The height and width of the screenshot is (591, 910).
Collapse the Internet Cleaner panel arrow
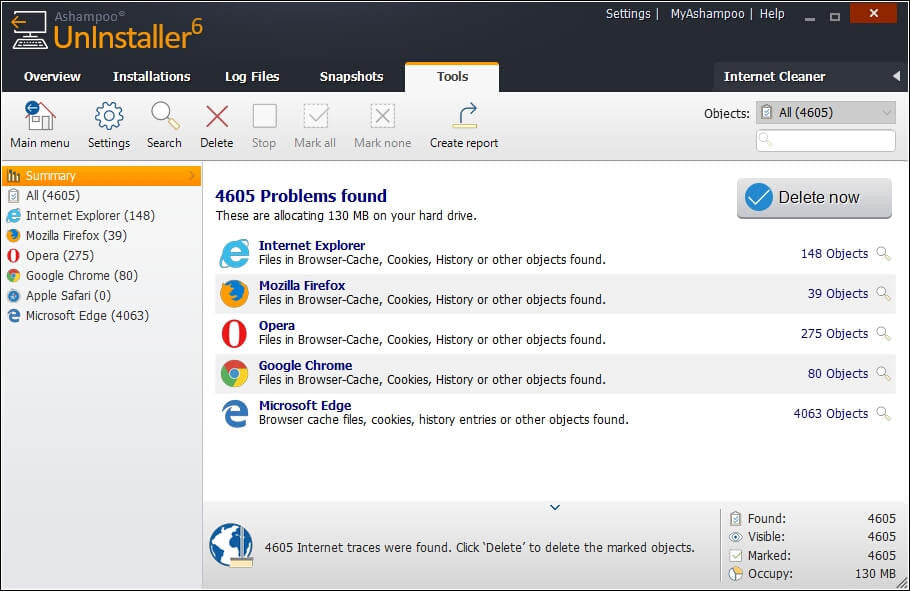click(896, 76)
